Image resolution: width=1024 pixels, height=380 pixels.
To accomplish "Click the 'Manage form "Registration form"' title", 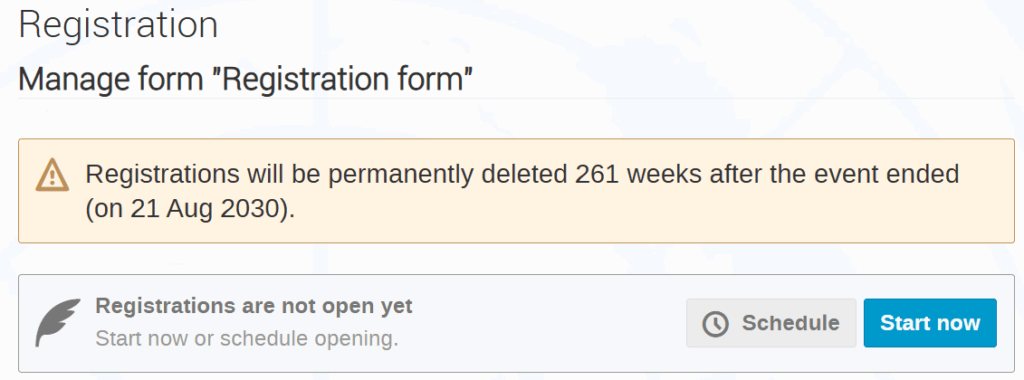I will pos(246,80).
